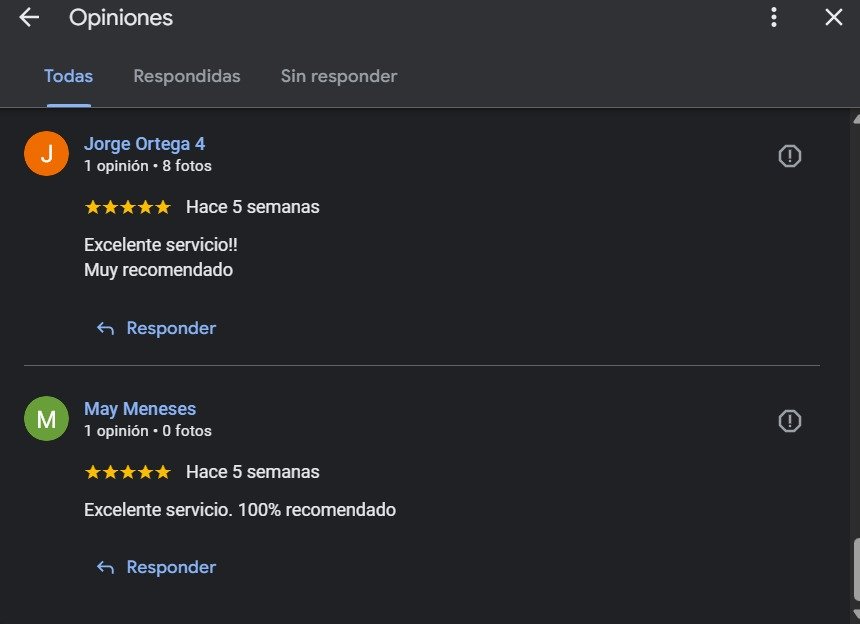Report Jorge Ortega 4's review

[x=790, y=156]
